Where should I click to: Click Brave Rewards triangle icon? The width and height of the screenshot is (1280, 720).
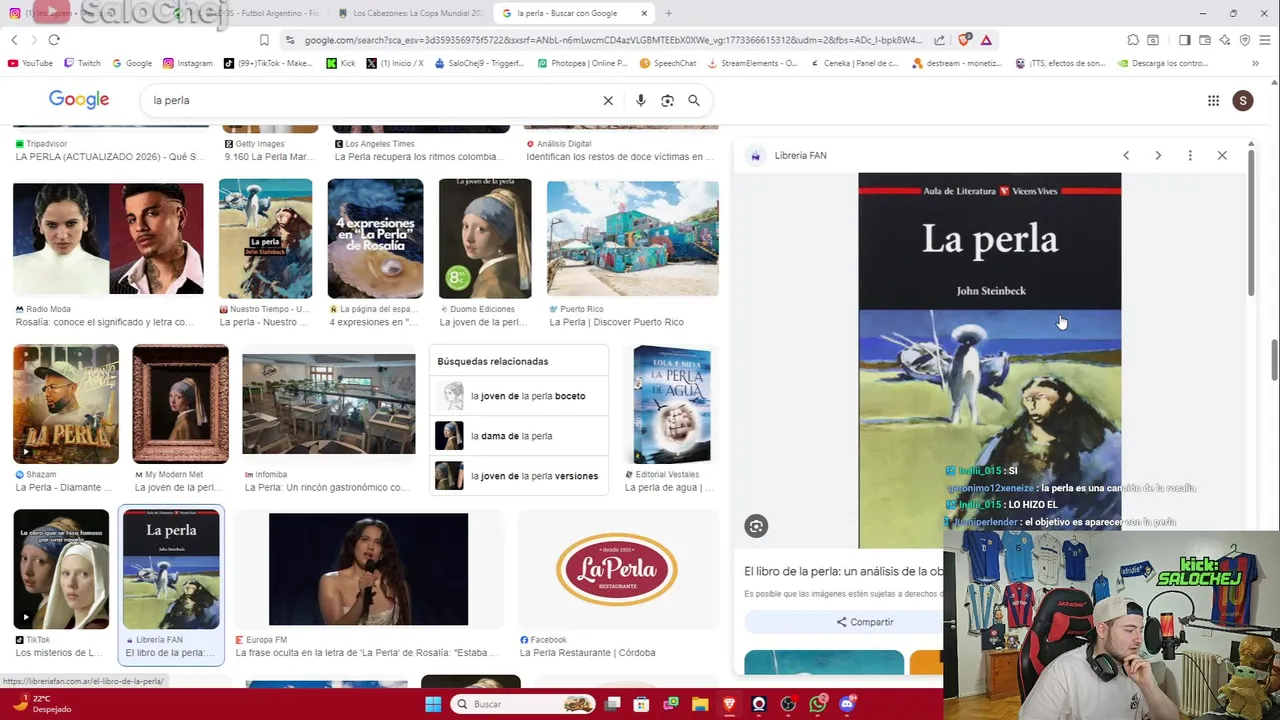pos(986,40)
